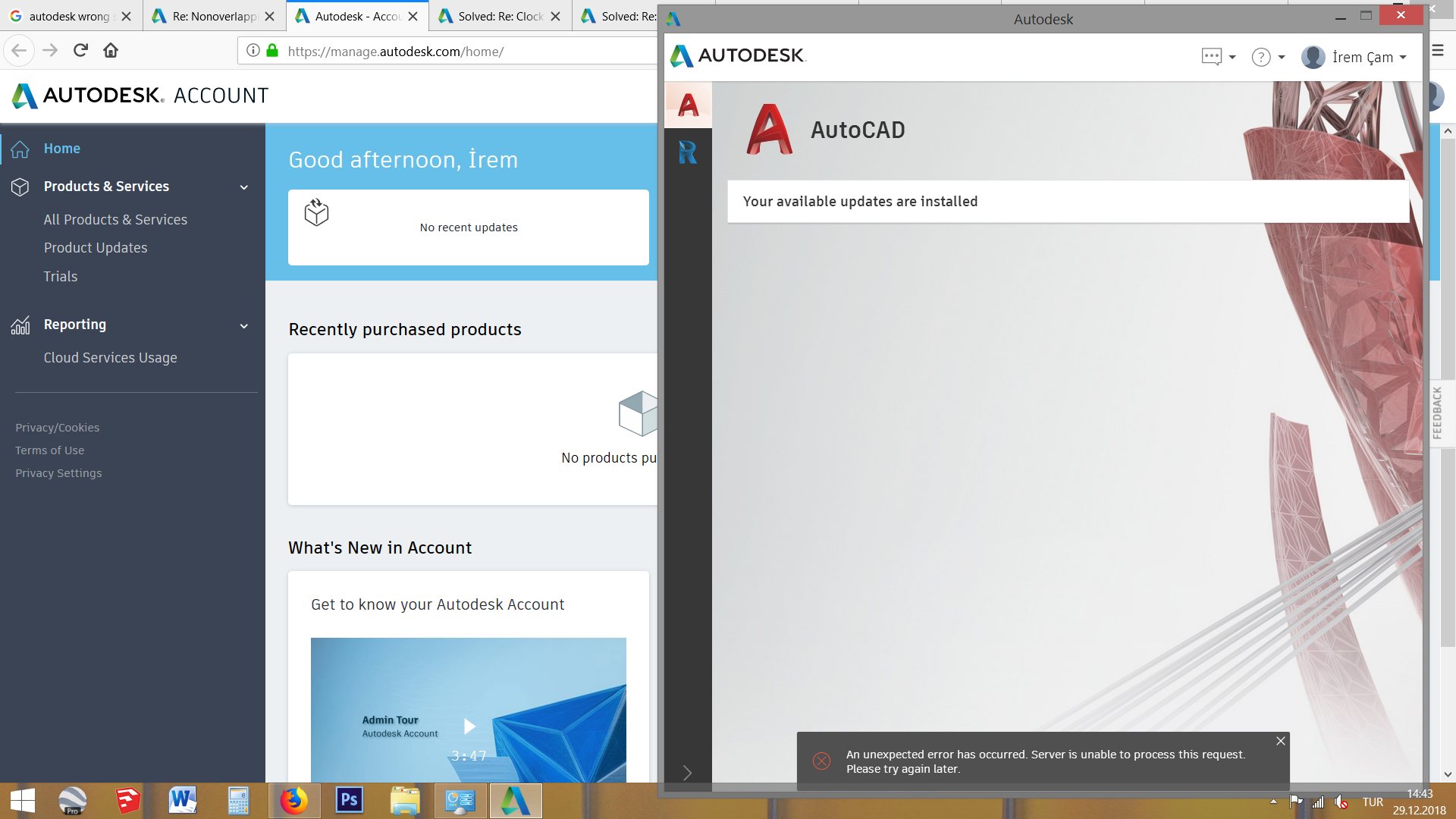Switch to 'autodesk wrong' Google tab
Viewport: 1456px width, 819px height.
coord(70,16)
